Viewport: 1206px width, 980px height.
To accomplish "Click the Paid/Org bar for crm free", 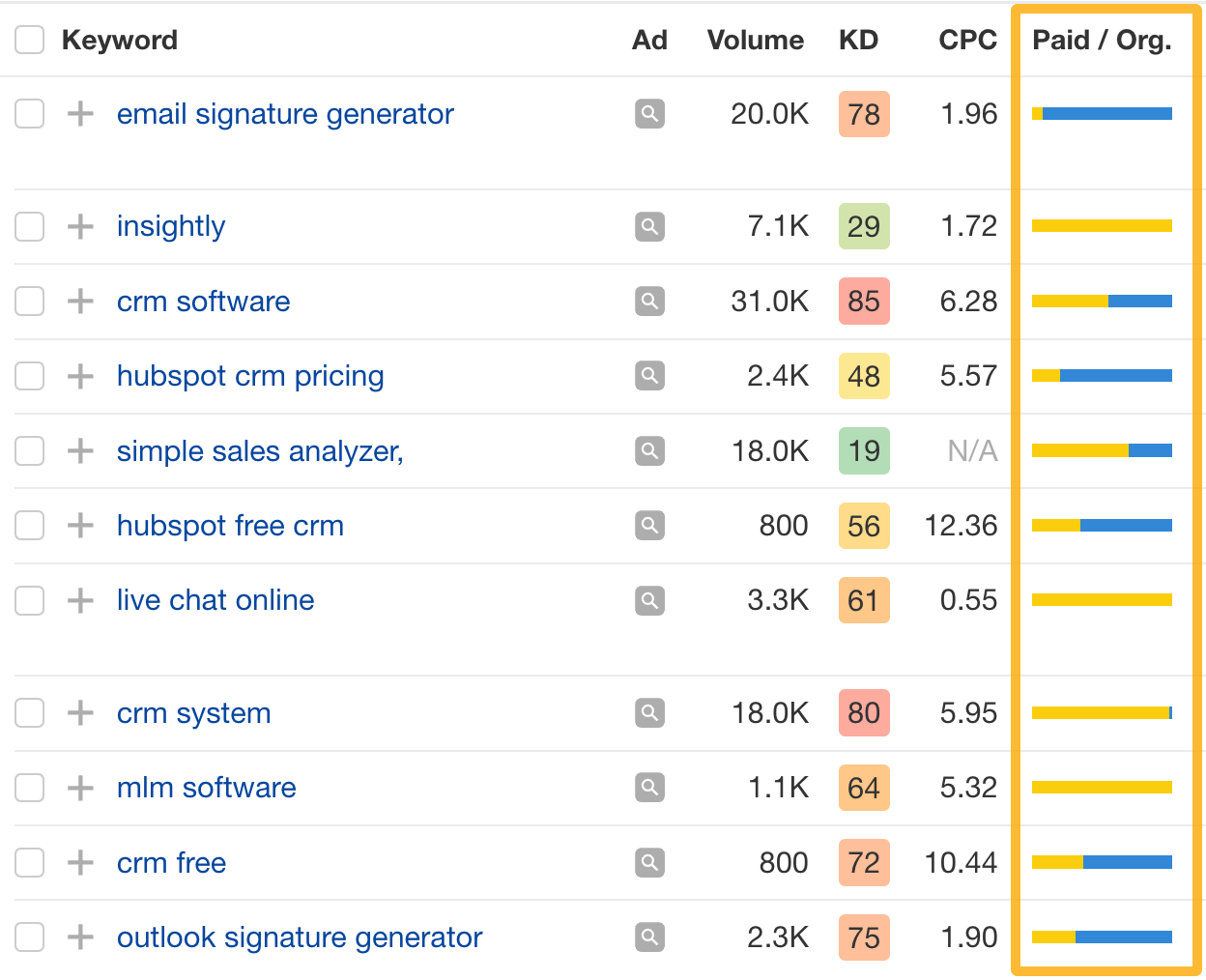I will point(1102,862).
